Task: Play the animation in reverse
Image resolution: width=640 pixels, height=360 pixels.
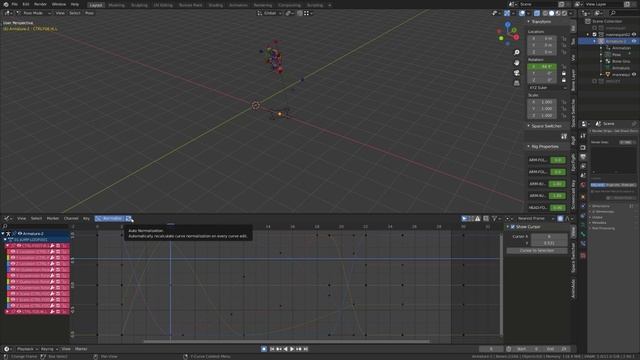Action: [285, 349]
